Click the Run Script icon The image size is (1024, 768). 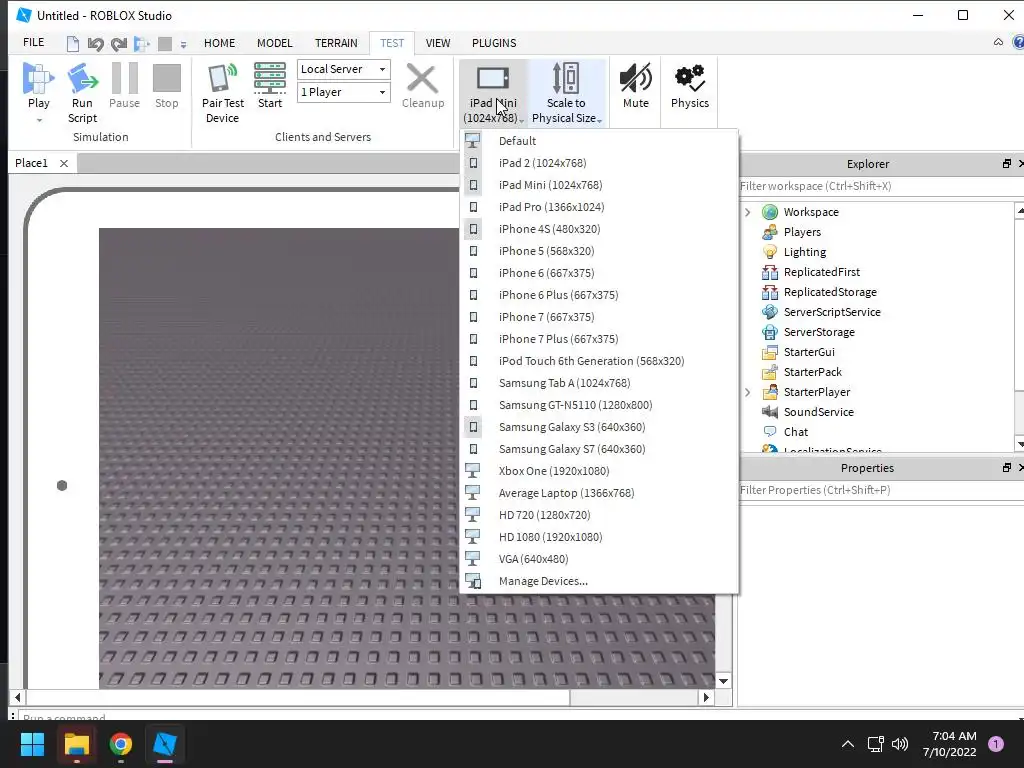click(82, 78)
